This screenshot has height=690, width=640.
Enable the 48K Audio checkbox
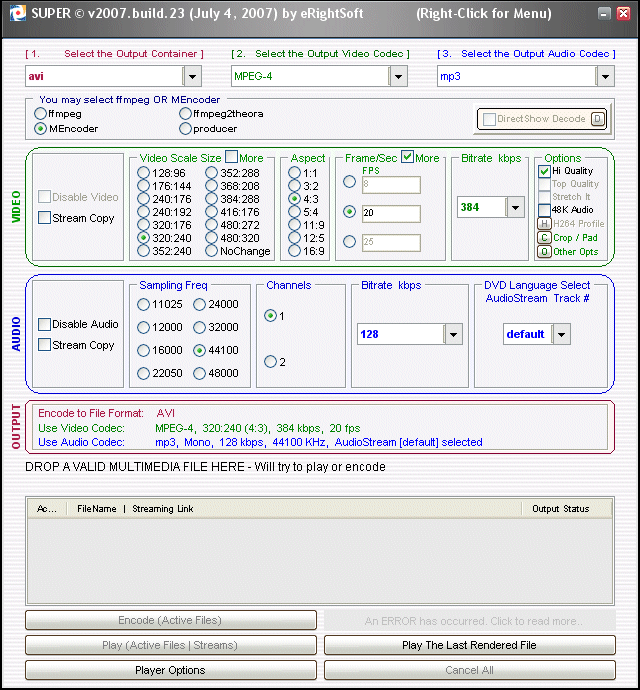click(544, 210)
